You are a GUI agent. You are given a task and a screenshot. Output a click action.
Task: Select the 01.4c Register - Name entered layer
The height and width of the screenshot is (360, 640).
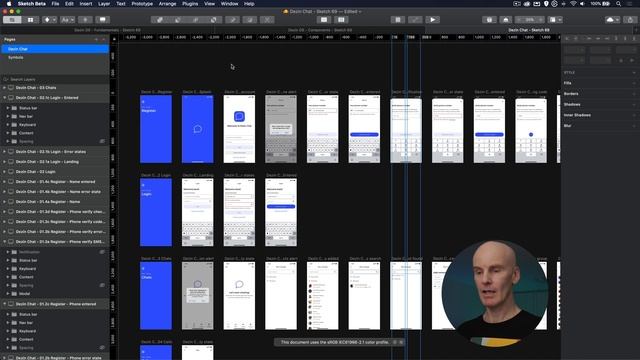[x=55, y=182]
